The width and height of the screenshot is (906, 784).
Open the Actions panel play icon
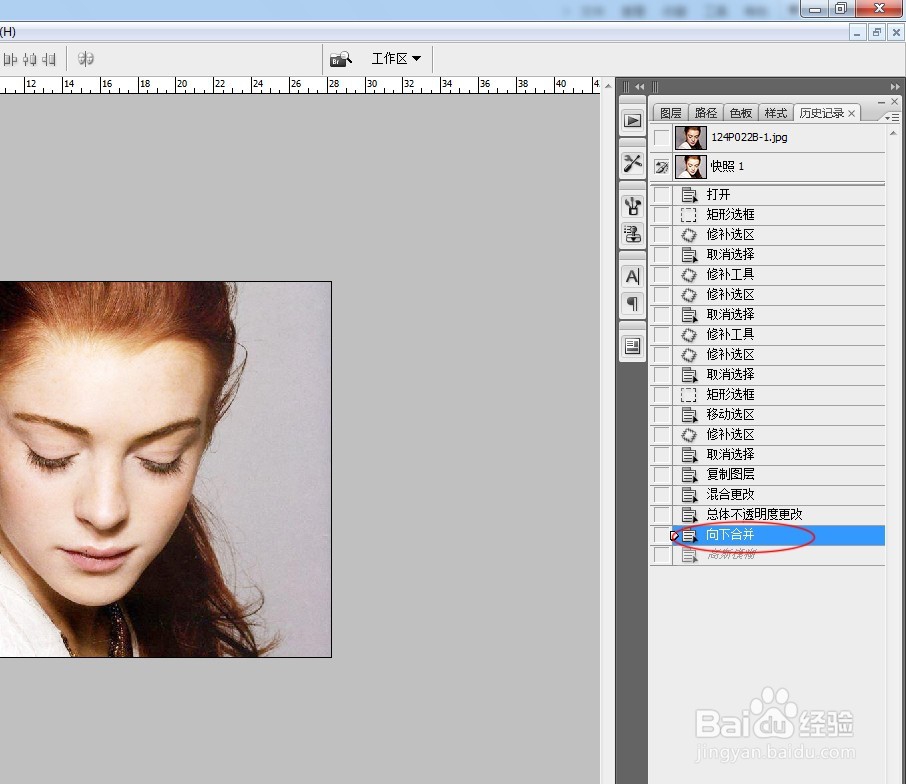pos(632,120)
